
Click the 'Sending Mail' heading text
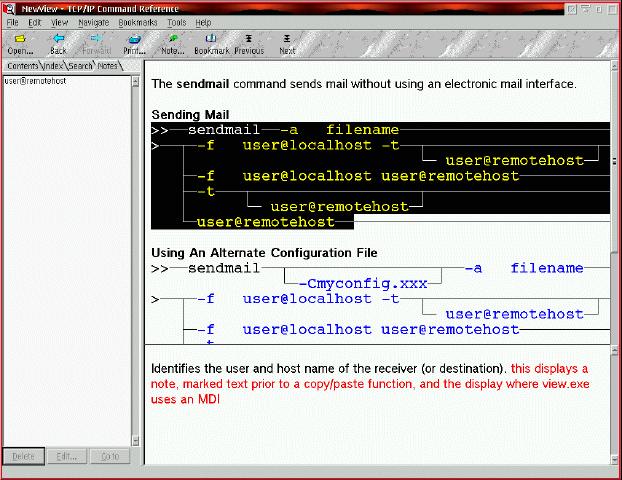coord(190,115)
